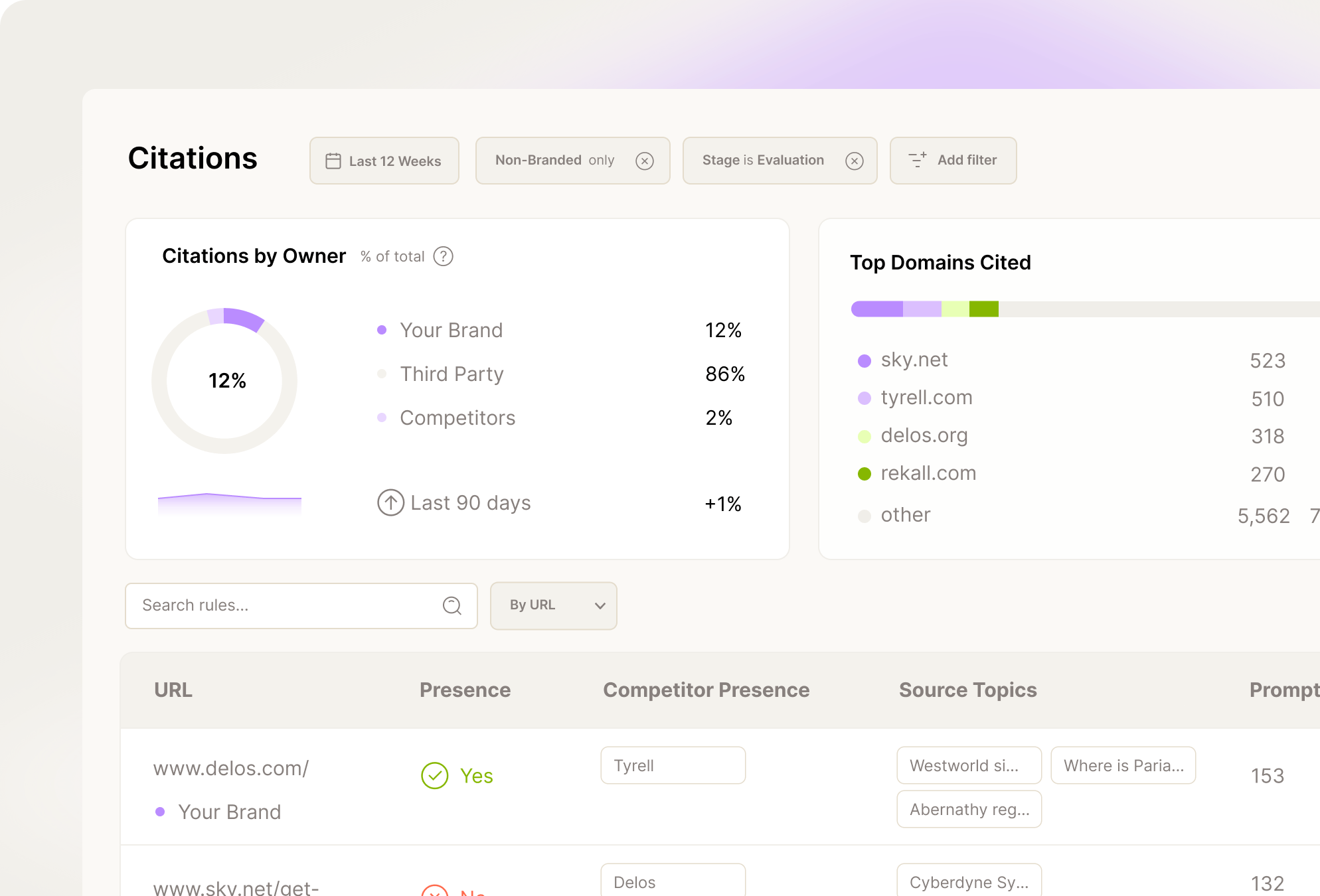The width and height of the screenshot is (1320, 896).
Task: Click the green checkmark on www.delos.com row
Action: pyautogui.click(x=434, y=775)
